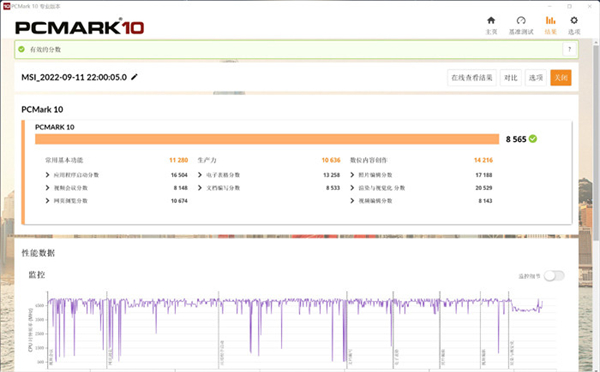Toggle the monitoring details switch

554,276
